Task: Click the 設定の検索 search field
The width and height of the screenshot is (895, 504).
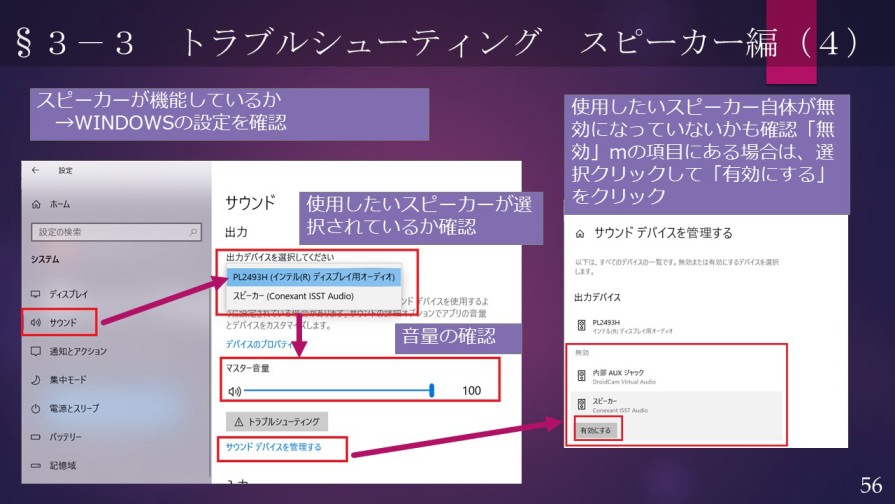Action: pyautogui.click(x=110, y=232)
